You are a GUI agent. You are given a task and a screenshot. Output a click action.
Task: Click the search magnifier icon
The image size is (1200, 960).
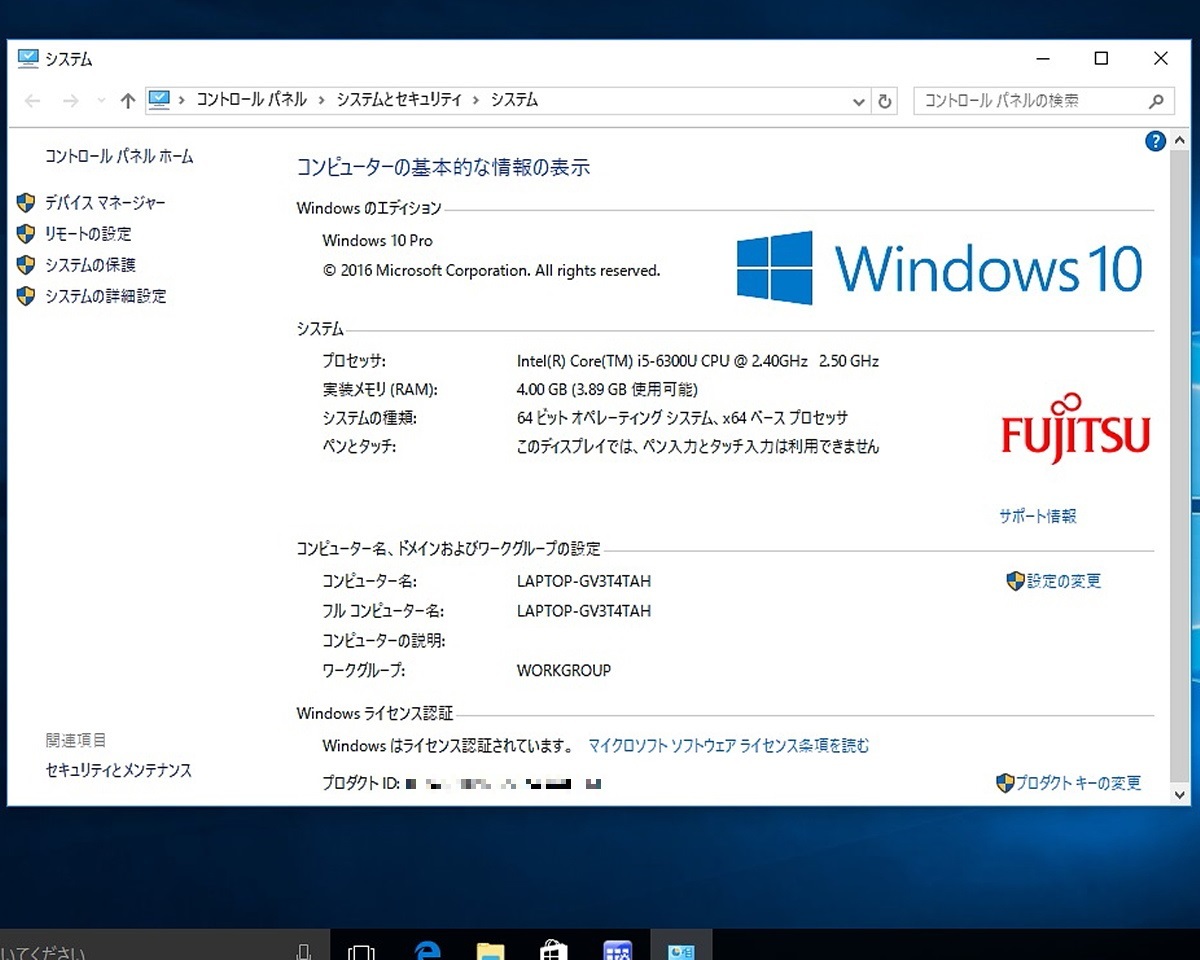pyautogui.click(x=1156, y=101)
